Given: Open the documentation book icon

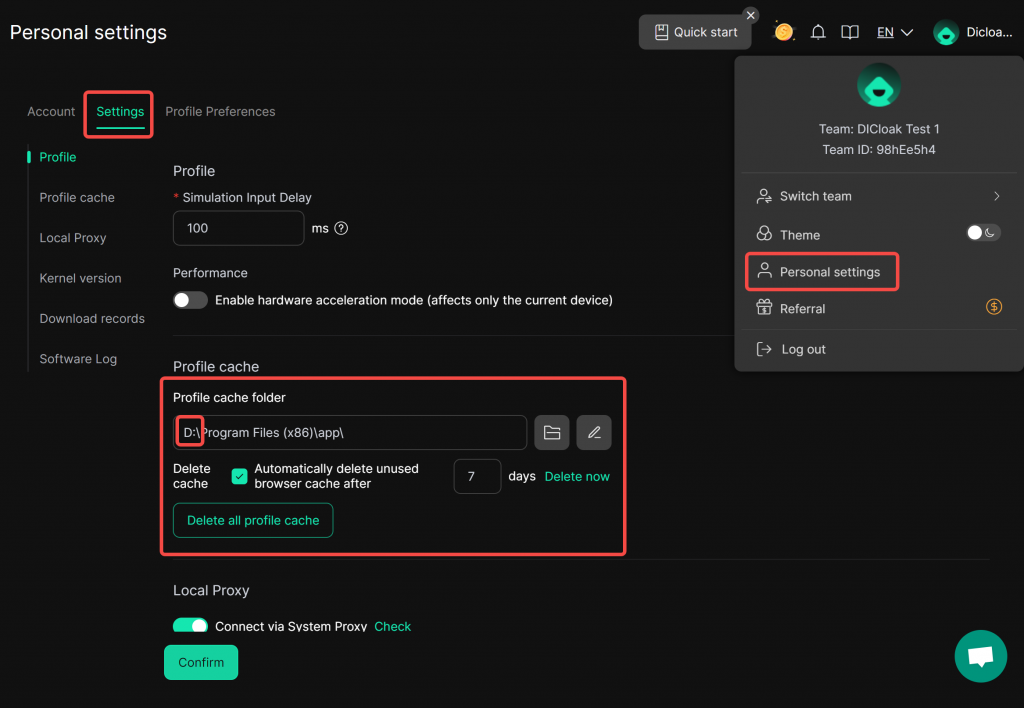Looking at the screenshot, I should pos(850,32).
